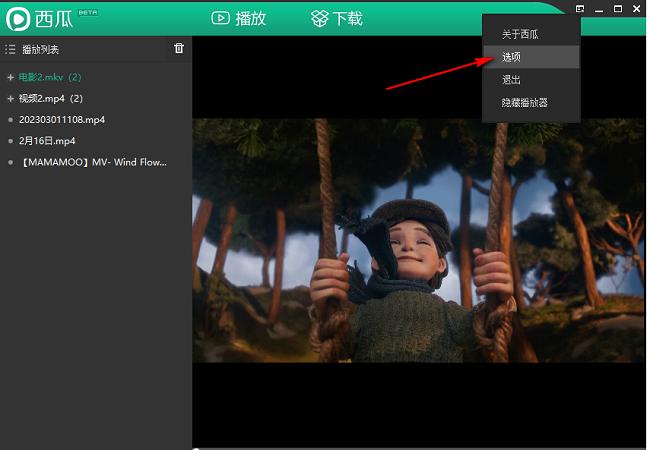Minimize the Xigua player window
This screenshot has width=650, height=450.
[598, 9]
